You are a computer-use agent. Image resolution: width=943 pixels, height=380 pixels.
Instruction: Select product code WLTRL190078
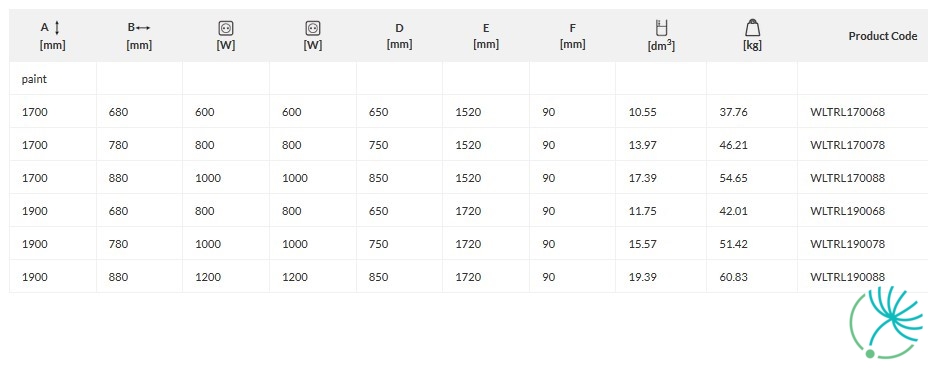coord(847,244)
